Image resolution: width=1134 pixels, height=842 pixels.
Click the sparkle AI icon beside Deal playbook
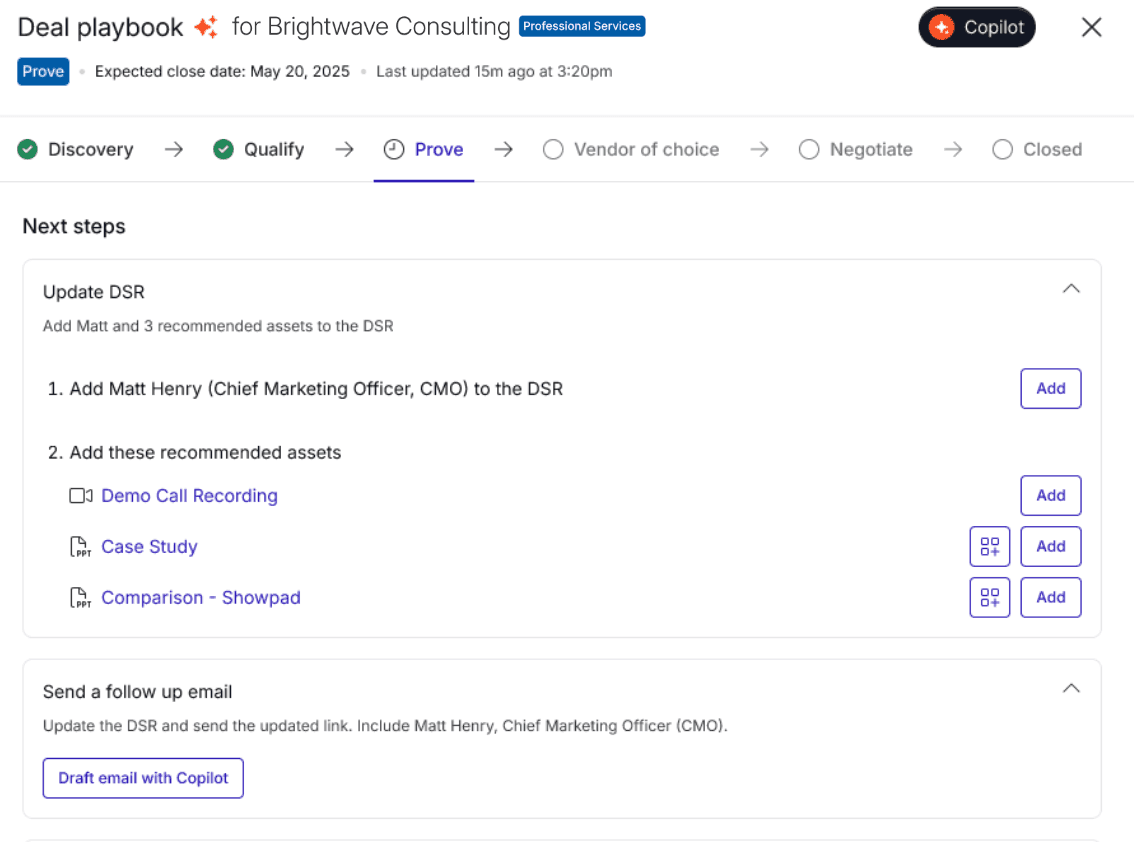(x=206, y=28)
